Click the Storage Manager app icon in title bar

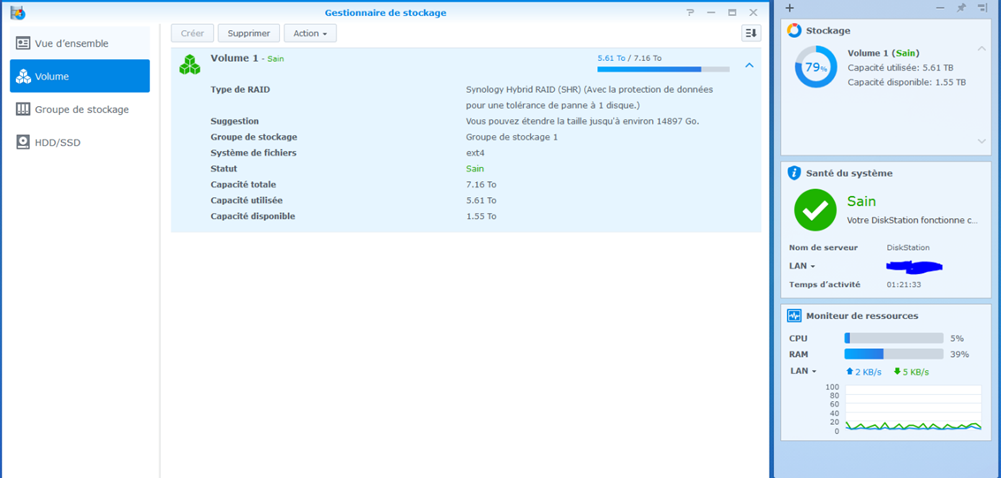(x=18, y=12)
